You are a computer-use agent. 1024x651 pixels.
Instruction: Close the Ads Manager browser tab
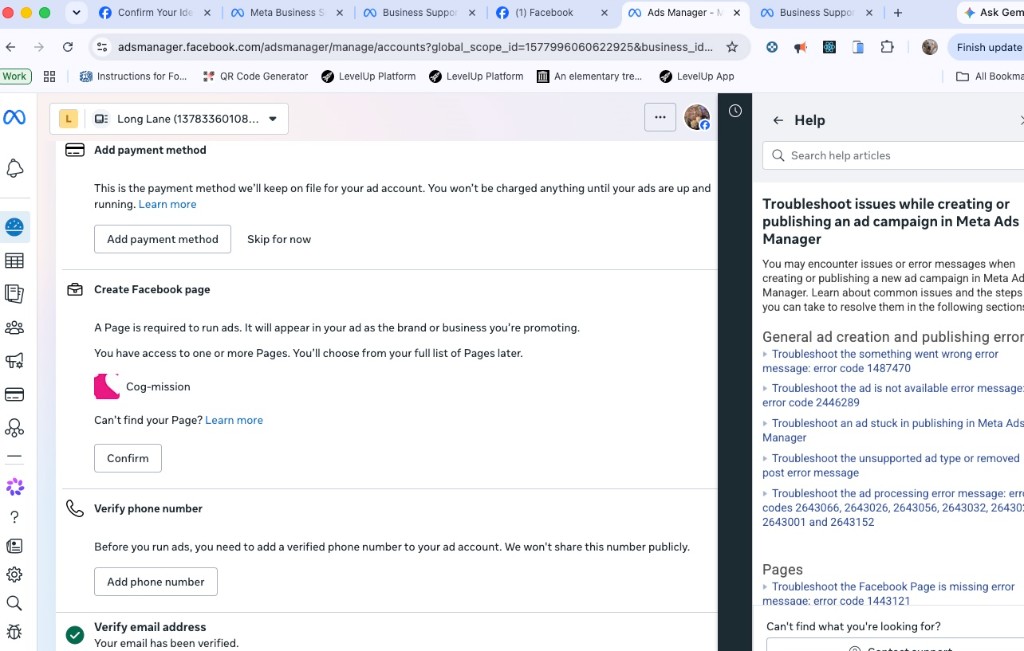pos(736,12)
